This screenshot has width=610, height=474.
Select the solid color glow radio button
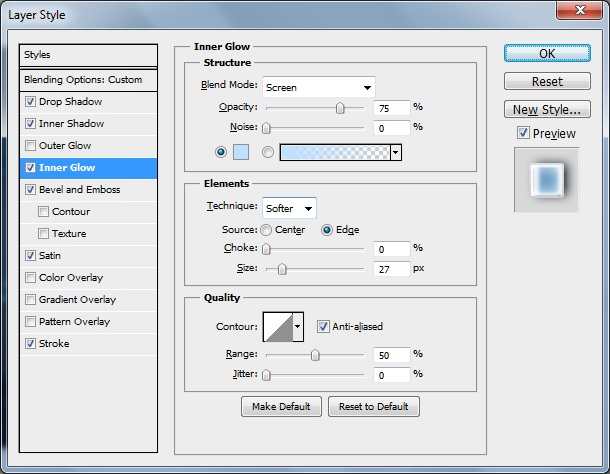[x=221, y=152]
